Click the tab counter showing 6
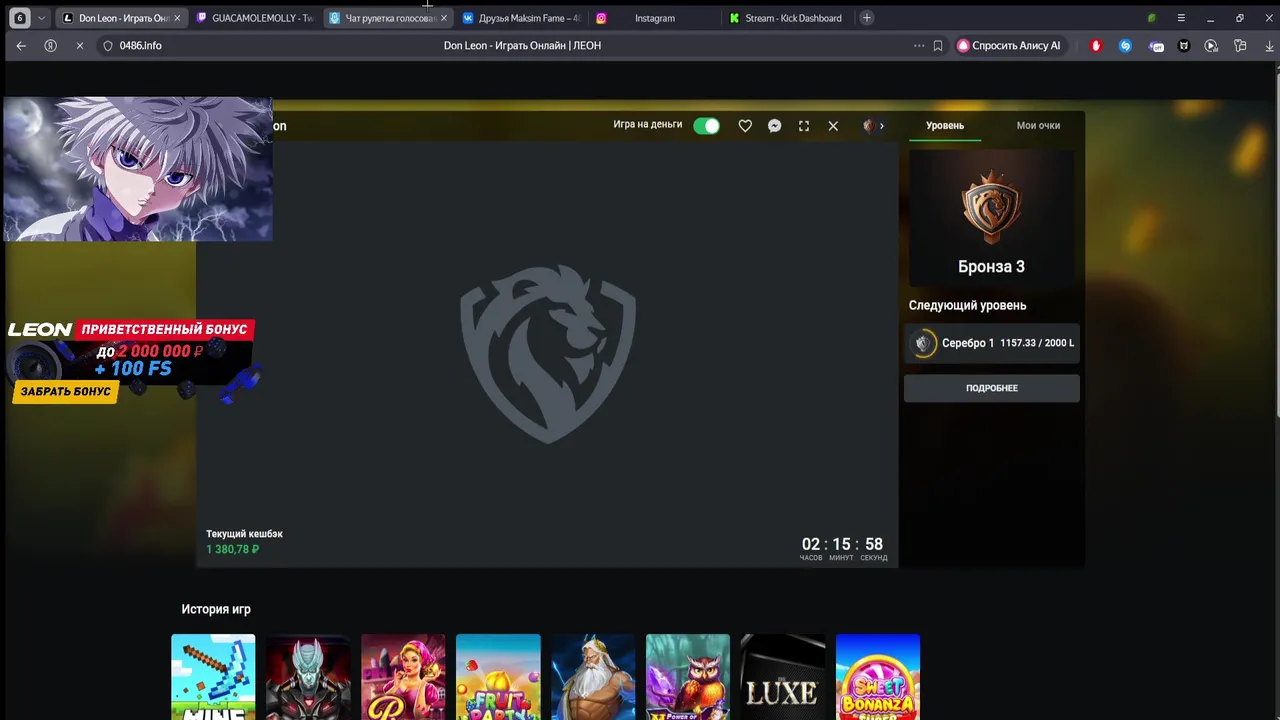Viewport: 1280px width, 720px height. (19, 18)
